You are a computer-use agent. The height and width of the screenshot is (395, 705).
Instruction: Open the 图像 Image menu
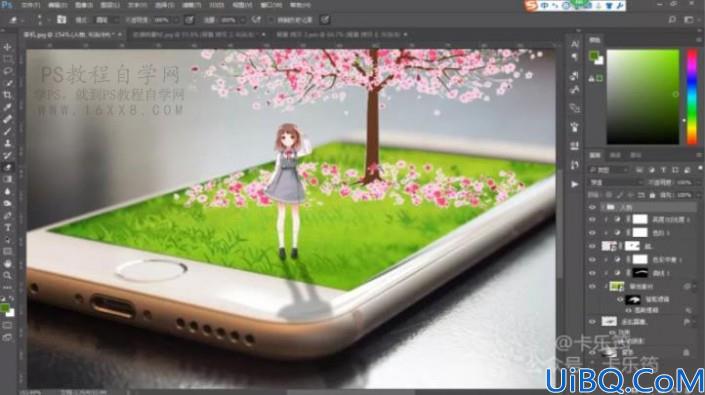coord(84,5)
